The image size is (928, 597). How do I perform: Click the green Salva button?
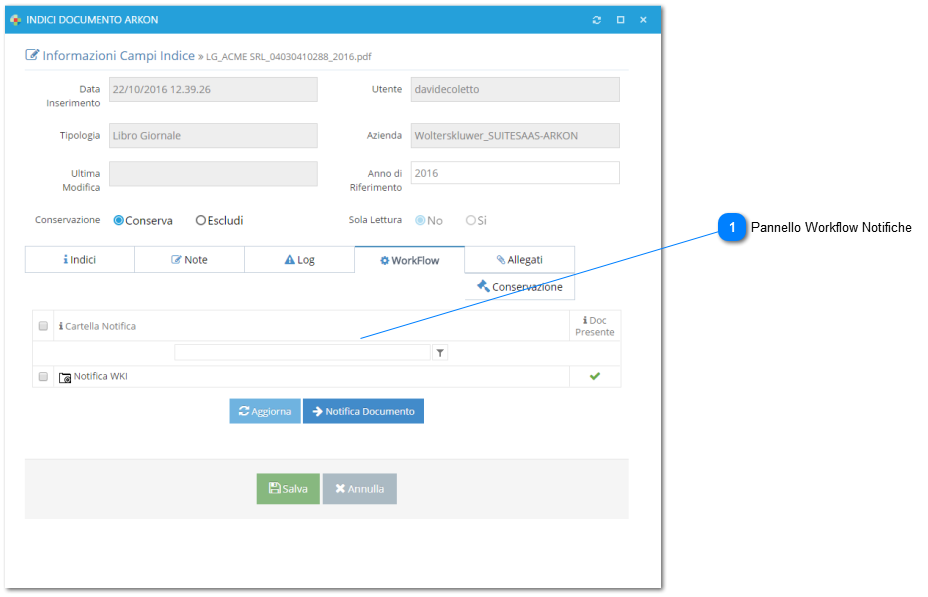tap(288, 489)
